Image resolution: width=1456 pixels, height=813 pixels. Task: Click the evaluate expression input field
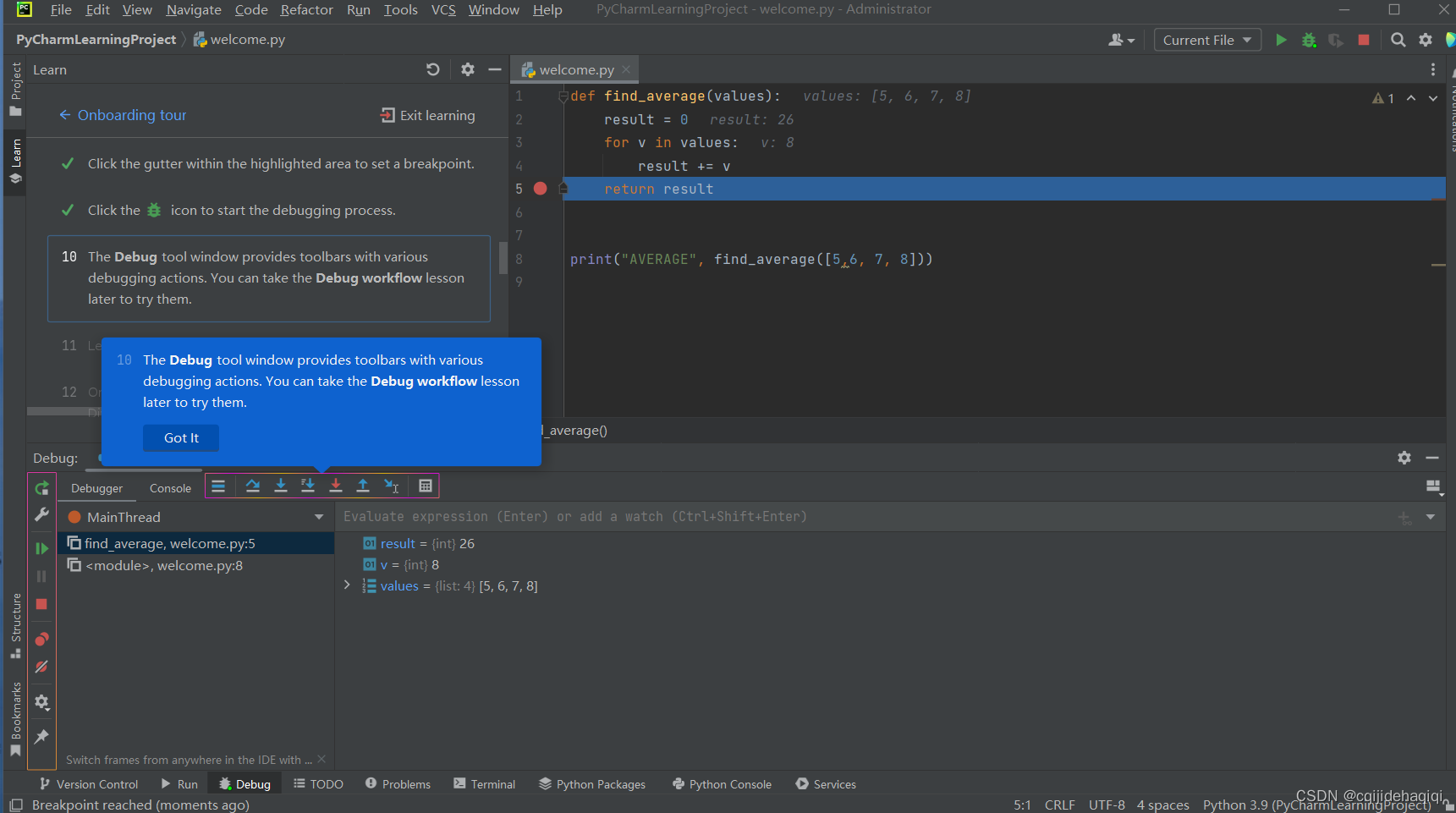[863, 517]
